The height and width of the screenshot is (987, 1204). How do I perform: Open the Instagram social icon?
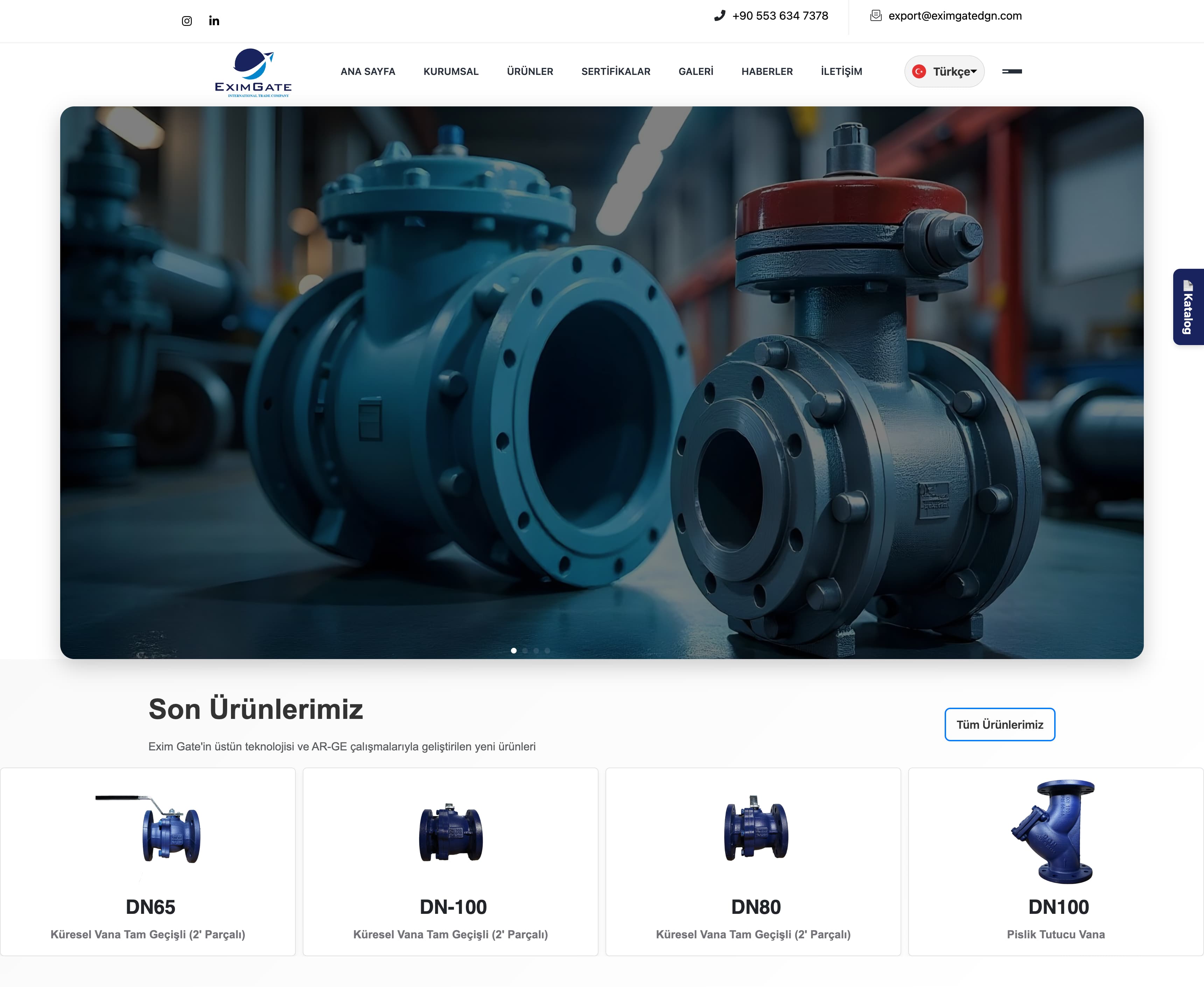pyautogui.click(x=187, y=21)
